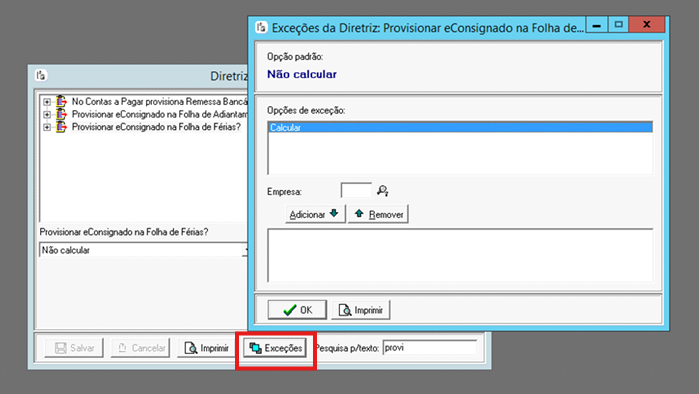The width and height of the screenshot is (699, 394).
Task: Click the 'Pesquisa p/texto' search field
Action: 430,348
